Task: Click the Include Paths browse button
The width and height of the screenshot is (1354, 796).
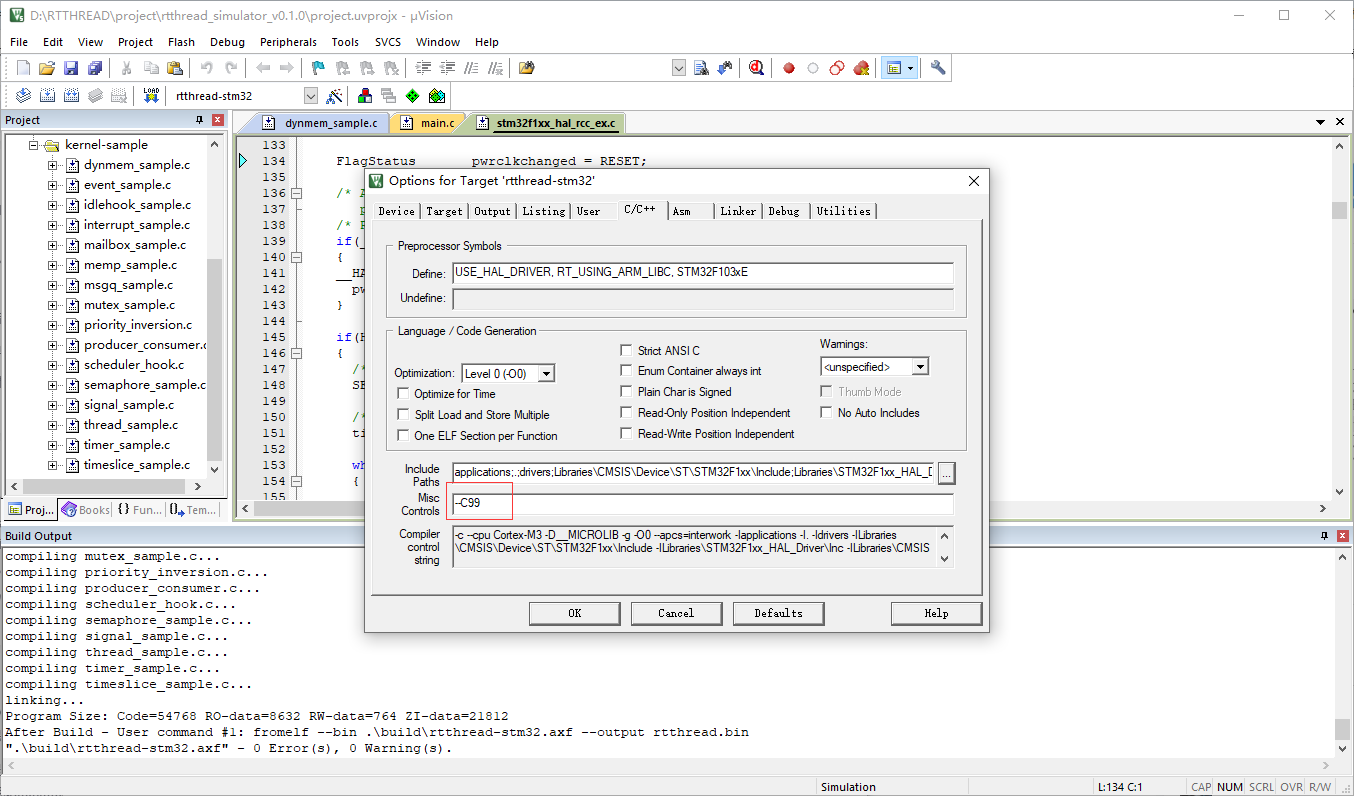Action: (x=945, y=472)
